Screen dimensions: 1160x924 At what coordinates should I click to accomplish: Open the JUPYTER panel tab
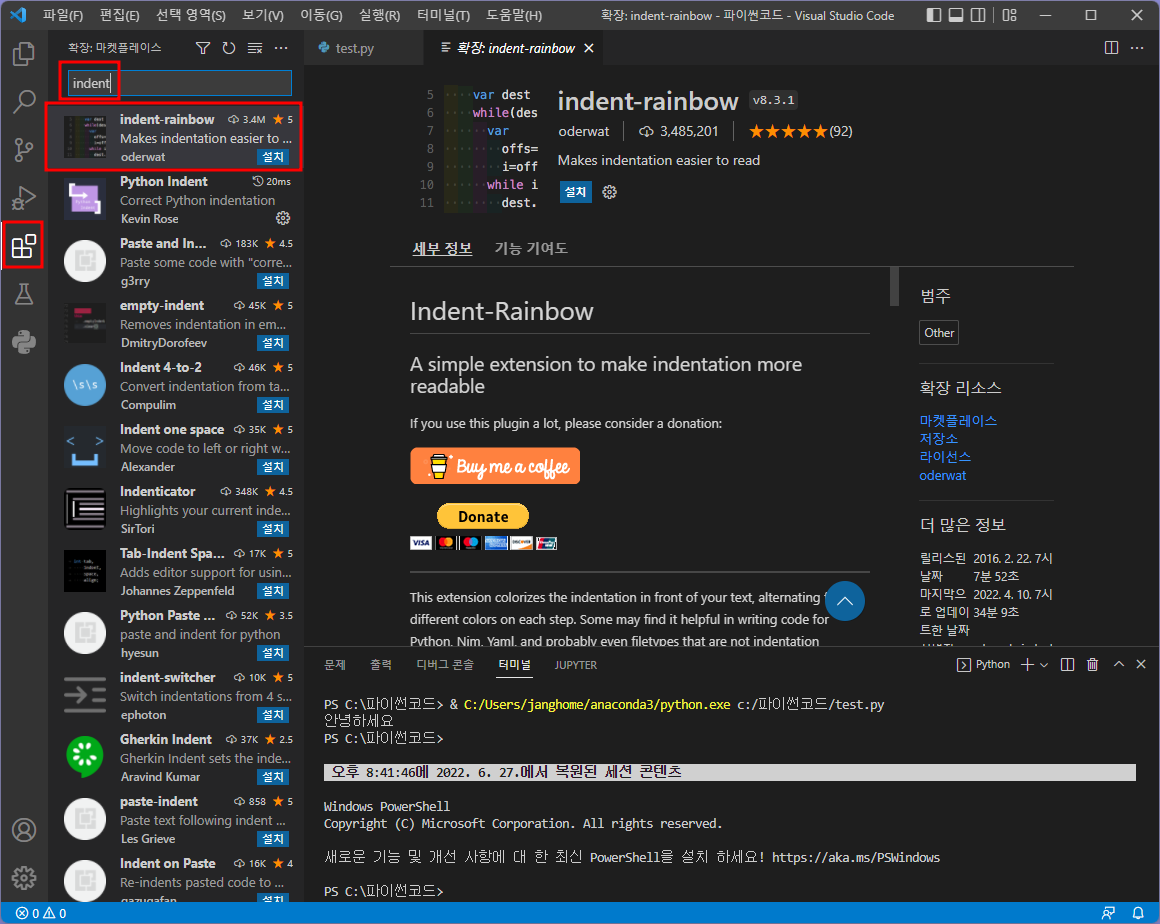pyautogui.click(x=576, y=665)
